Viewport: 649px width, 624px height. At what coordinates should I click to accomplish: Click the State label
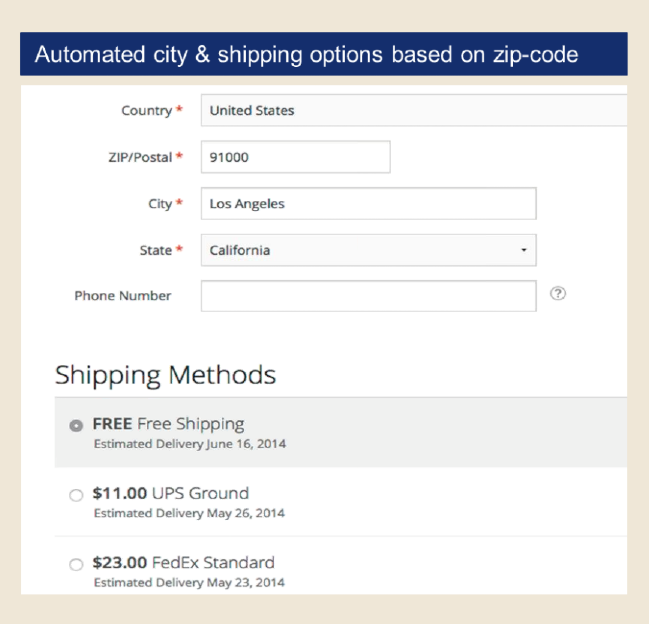(x=156, y=250)
